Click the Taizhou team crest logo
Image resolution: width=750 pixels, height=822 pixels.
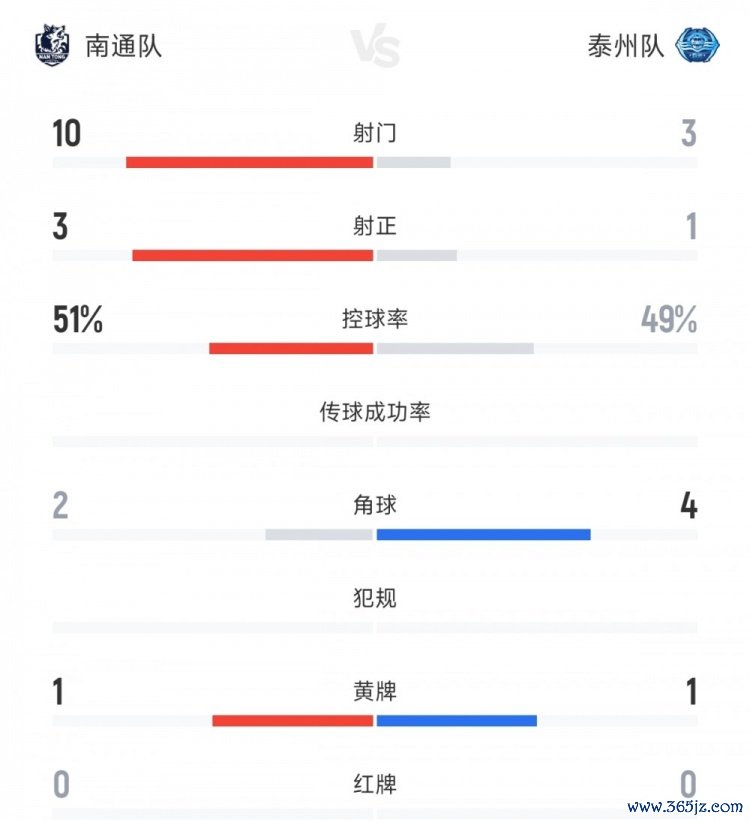click(698, 45)
